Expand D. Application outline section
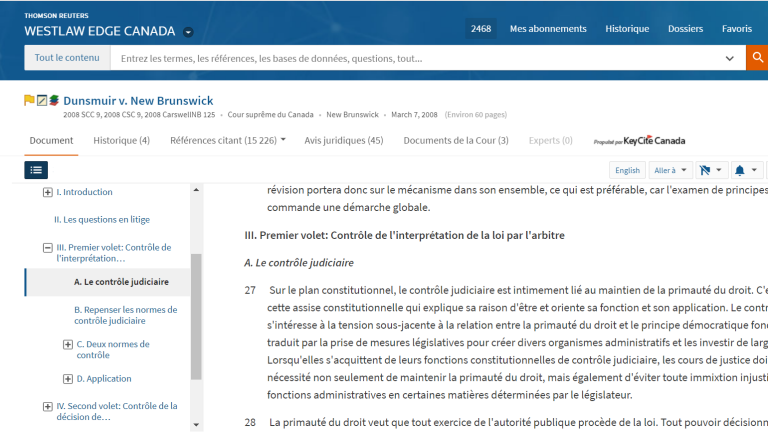This screenshot has height=432, width=768. [68, 379]
